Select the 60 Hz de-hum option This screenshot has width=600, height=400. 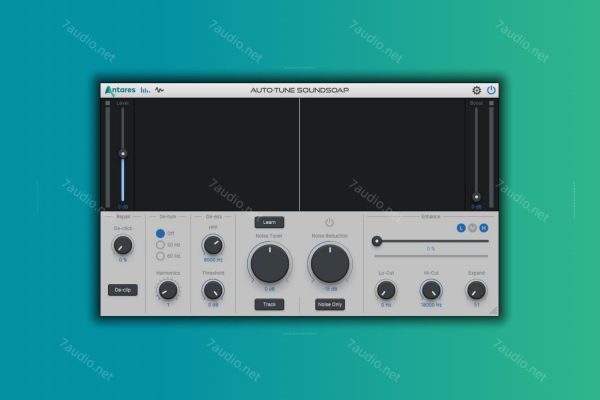coord(160,256)
